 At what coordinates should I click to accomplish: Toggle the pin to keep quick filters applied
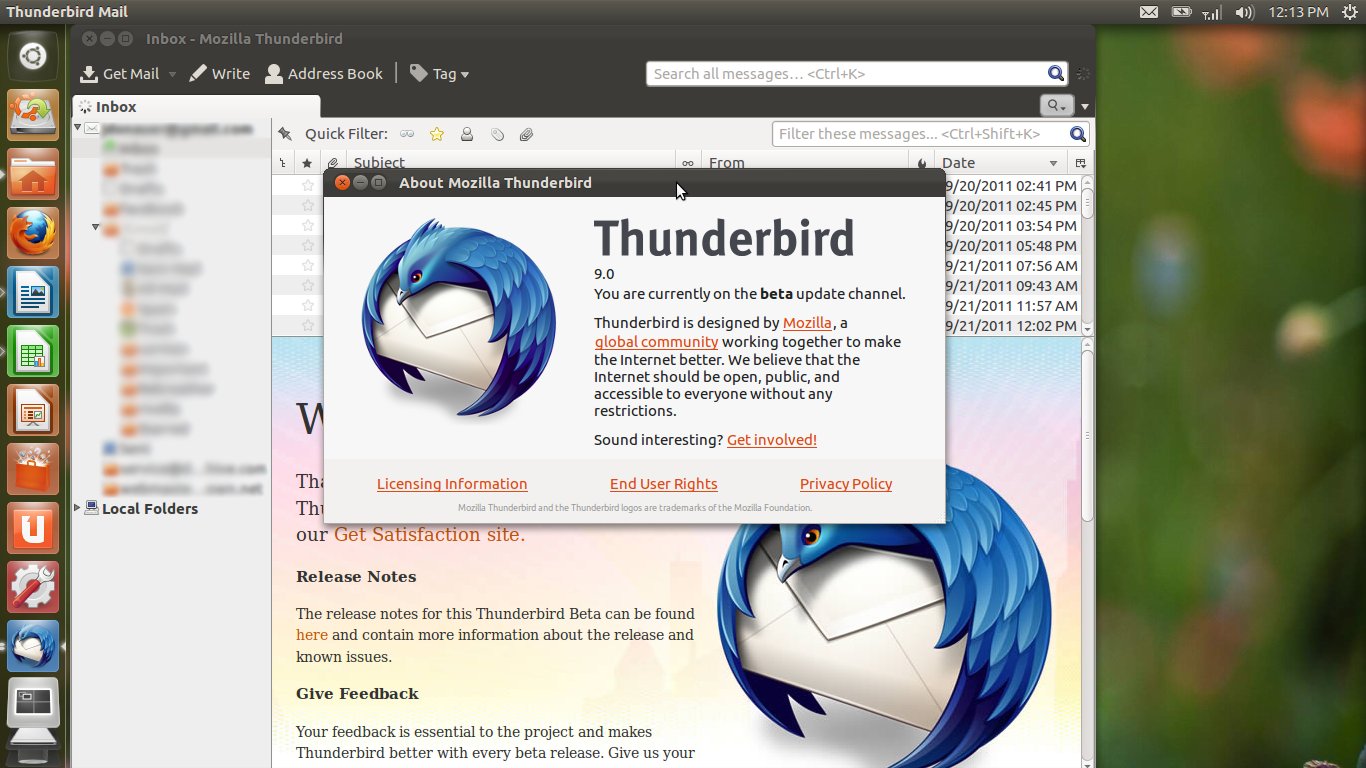click(x=286, y=134)
